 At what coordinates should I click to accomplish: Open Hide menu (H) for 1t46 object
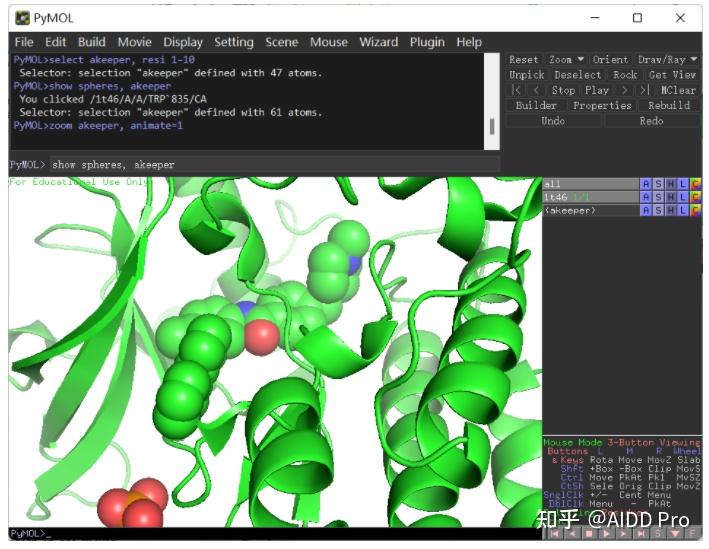[x=671, y=197]
